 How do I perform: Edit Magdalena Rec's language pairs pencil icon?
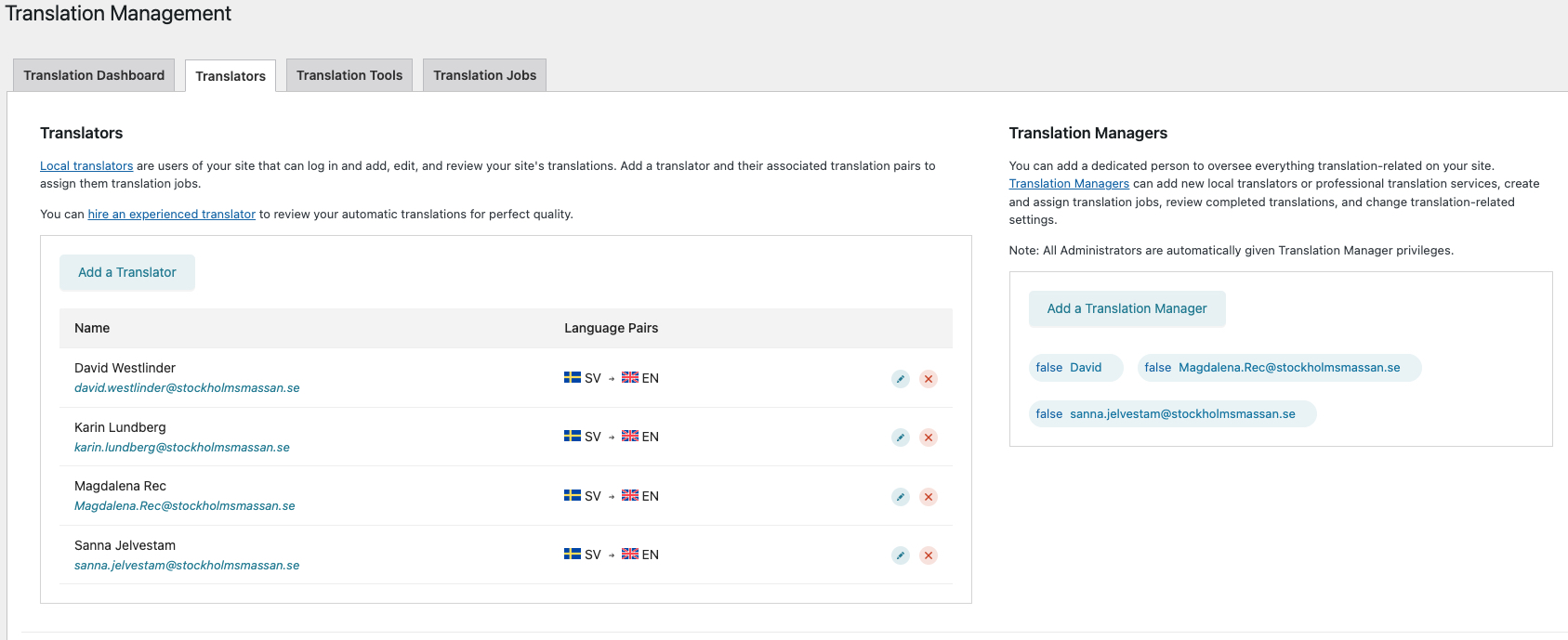[x=900, y=497]
